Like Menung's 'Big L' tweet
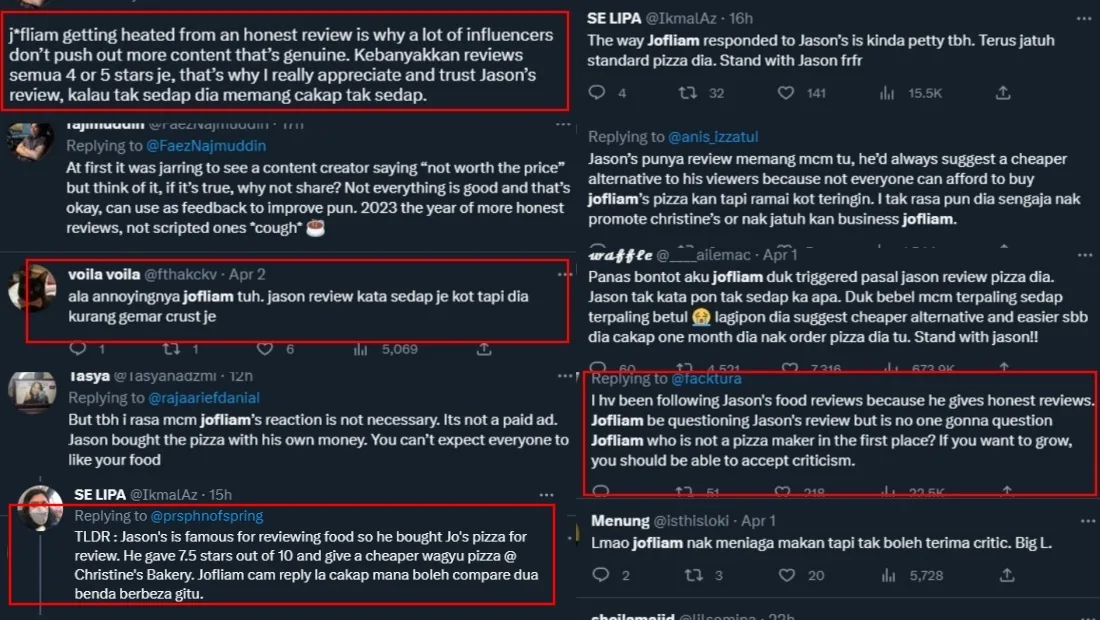Screen dimensions: 1100x620 [787, 575]
